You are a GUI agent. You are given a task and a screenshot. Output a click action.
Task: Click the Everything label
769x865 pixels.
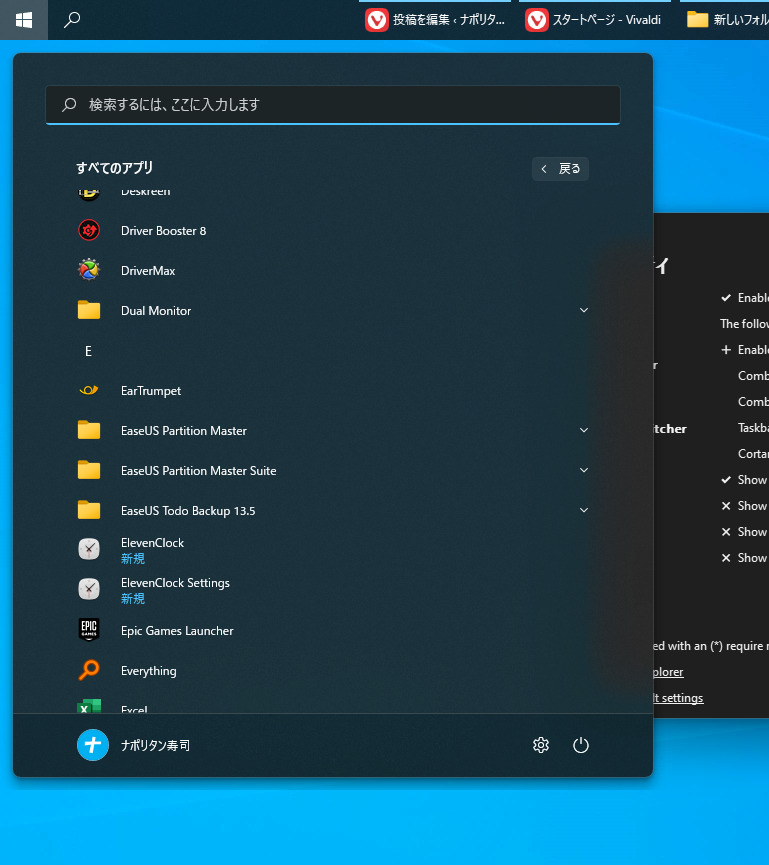(x=148, y=671)
